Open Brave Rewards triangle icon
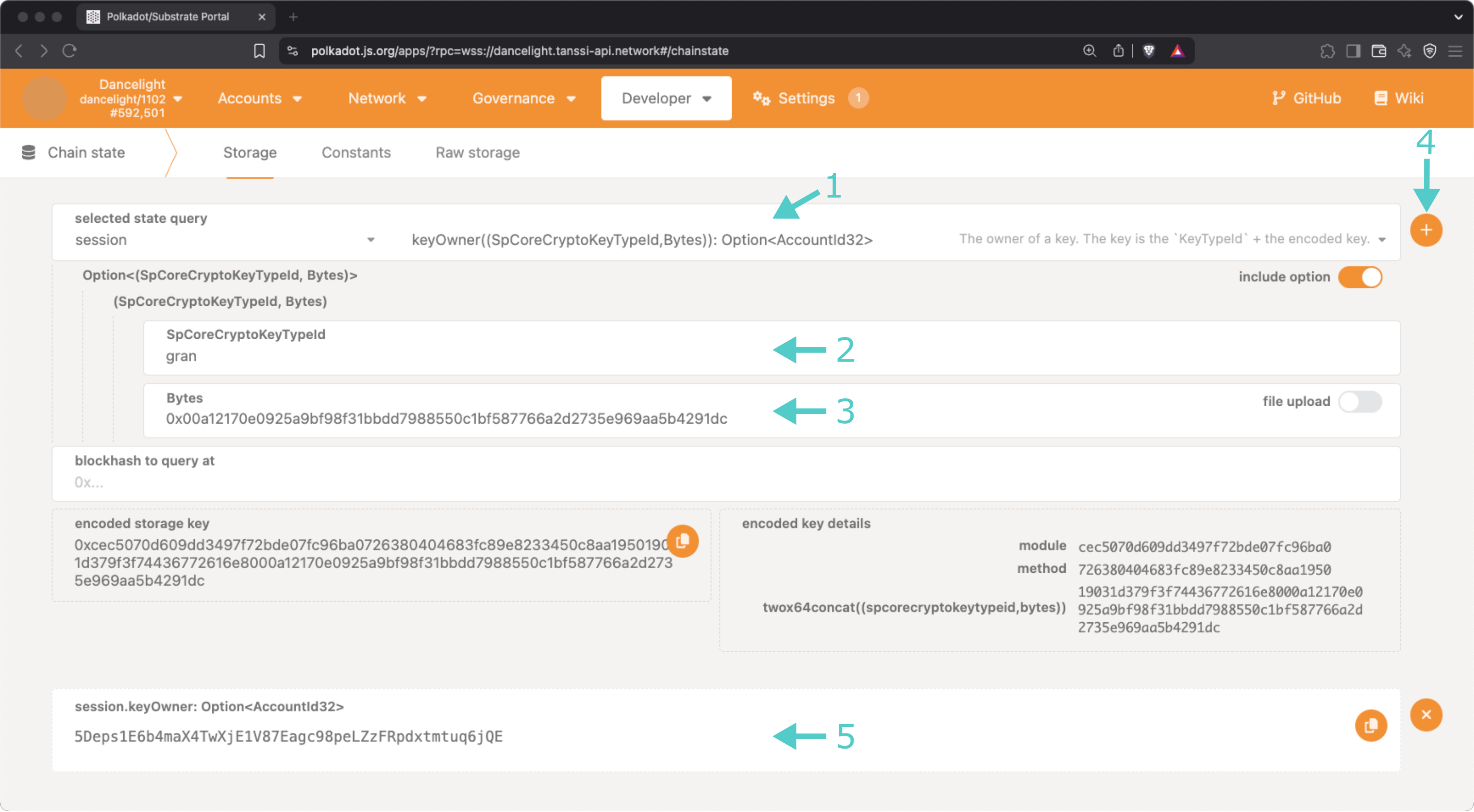Viewport: 1474px width, 812px height. tap(1177, 51)
